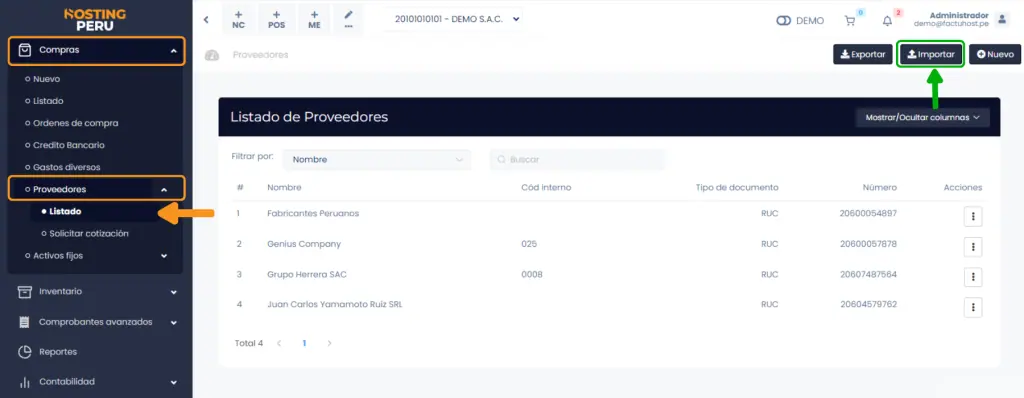Viewport: 1024px width, 398px height.
Task: Click the Exportar button
Action: tap(863, 54)
